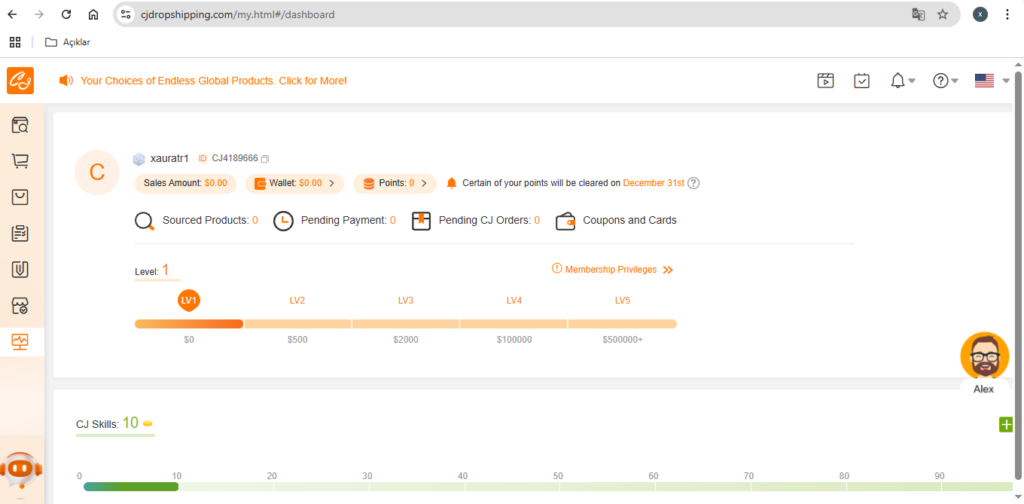Screen dimensions: 1024x504
Task: Open the US flag language dropdown
Action: click(992, 81)
